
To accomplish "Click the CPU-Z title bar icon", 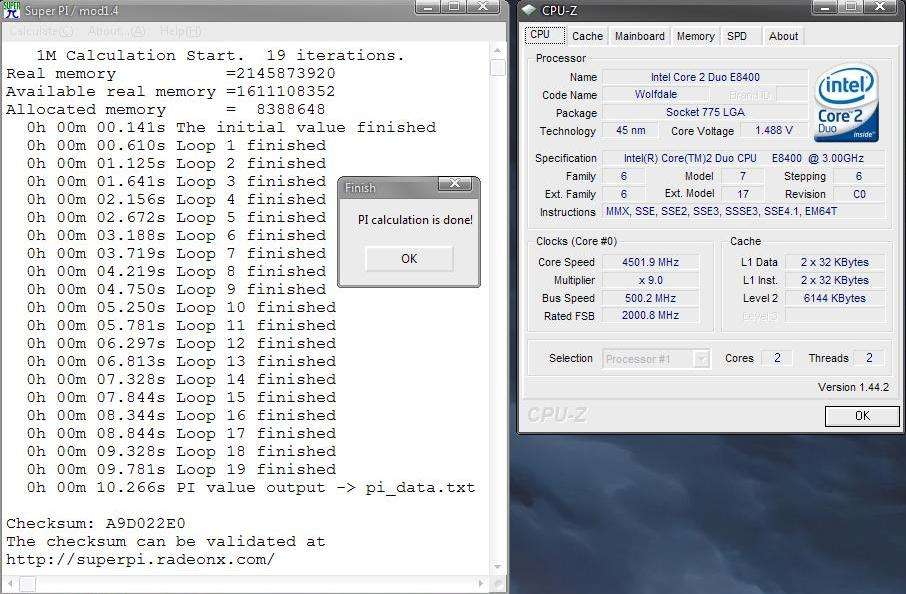I will [528, 9].
